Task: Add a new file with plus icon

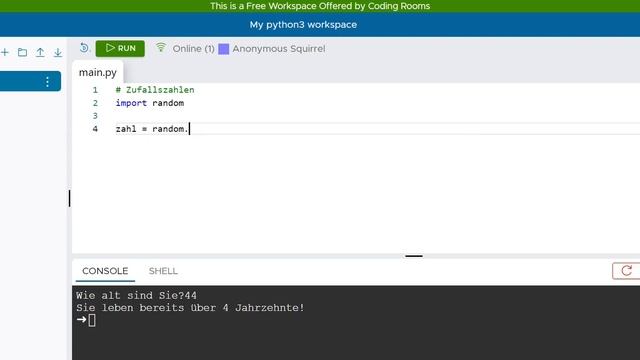Action: click(x=5, y=52)
